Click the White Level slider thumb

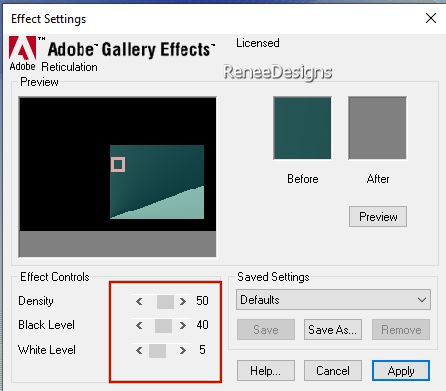[157, 351]
